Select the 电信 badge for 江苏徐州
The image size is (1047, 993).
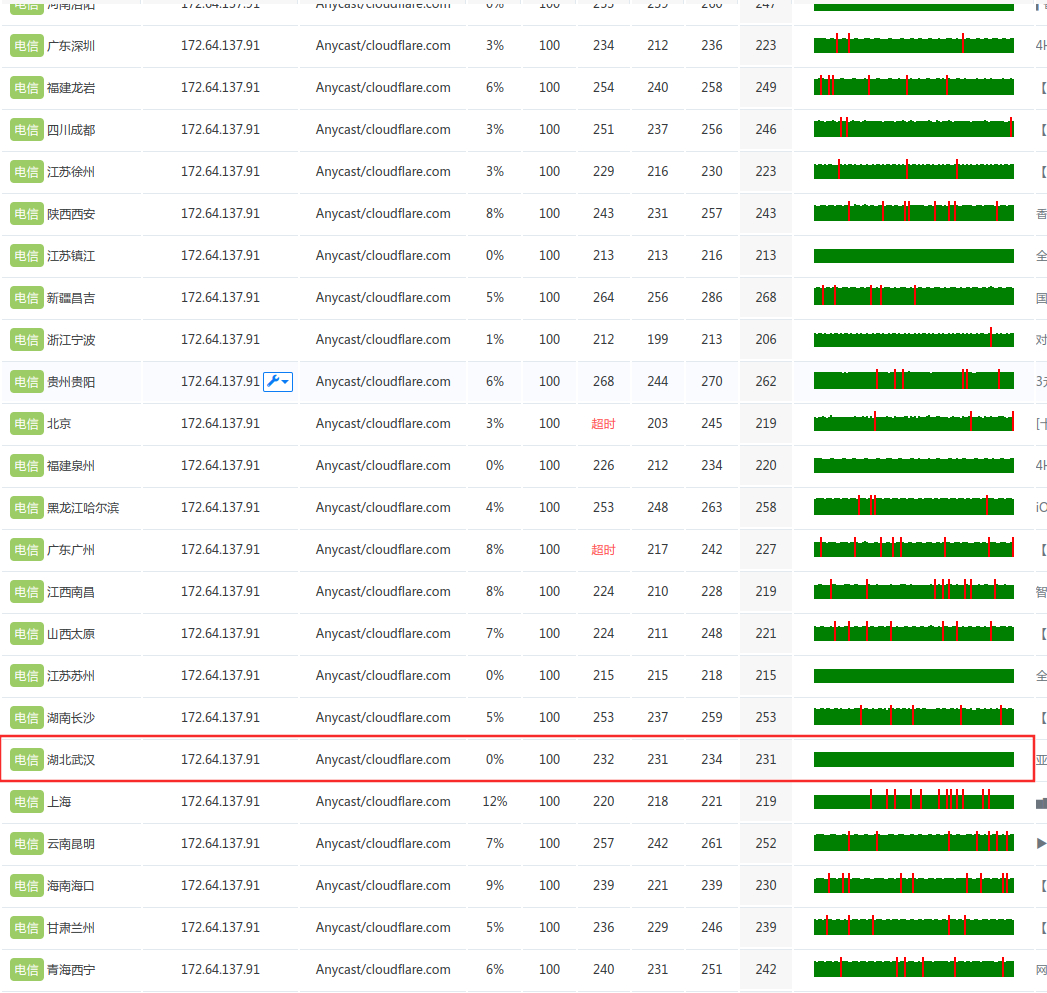tap(26, 172)
